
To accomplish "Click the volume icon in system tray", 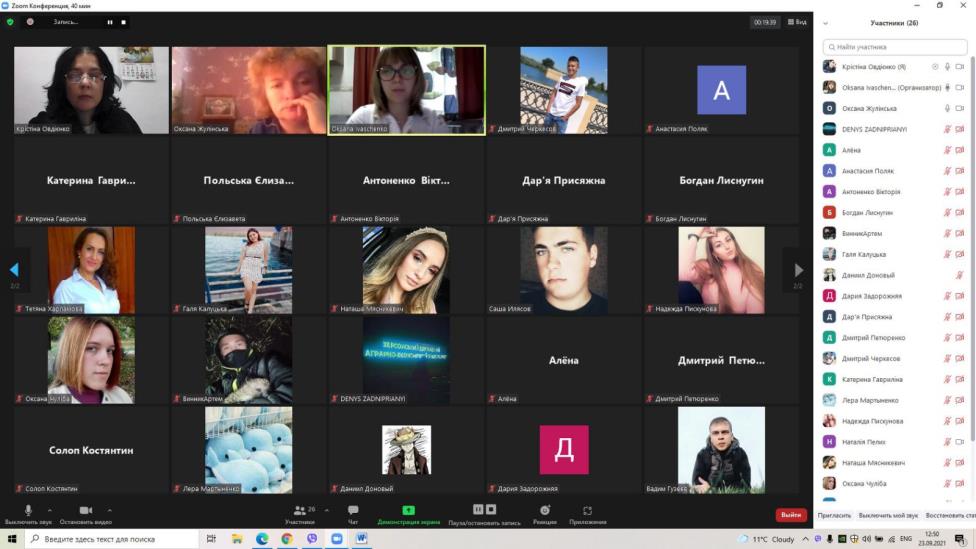I will tap(866, 539).
